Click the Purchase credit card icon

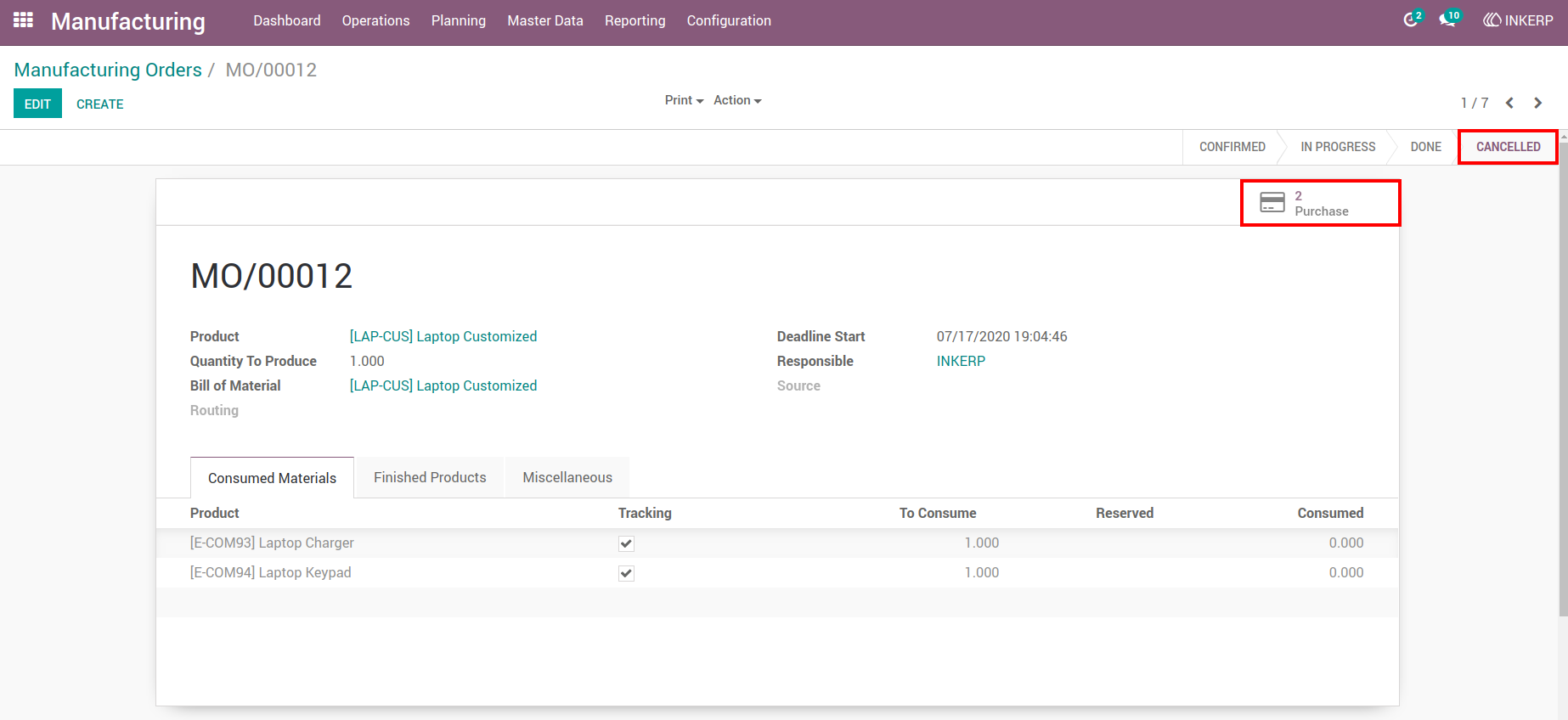(x=1272, y=202)
